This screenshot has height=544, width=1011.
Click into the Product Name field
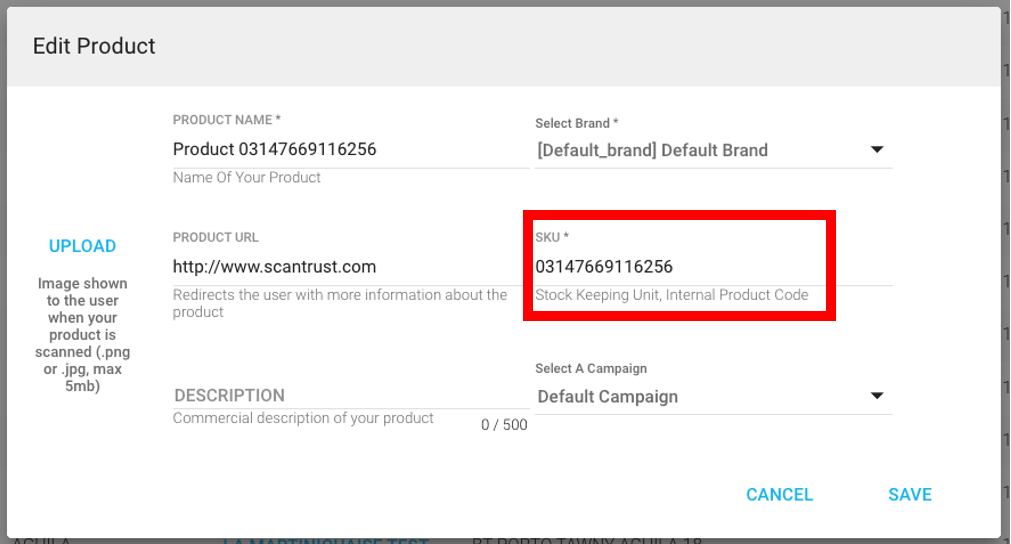(350, 150)
